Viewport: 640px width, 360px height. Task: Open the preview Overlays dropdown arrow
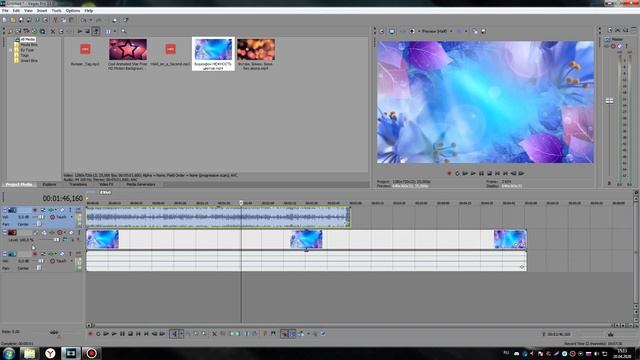point(466,31)
